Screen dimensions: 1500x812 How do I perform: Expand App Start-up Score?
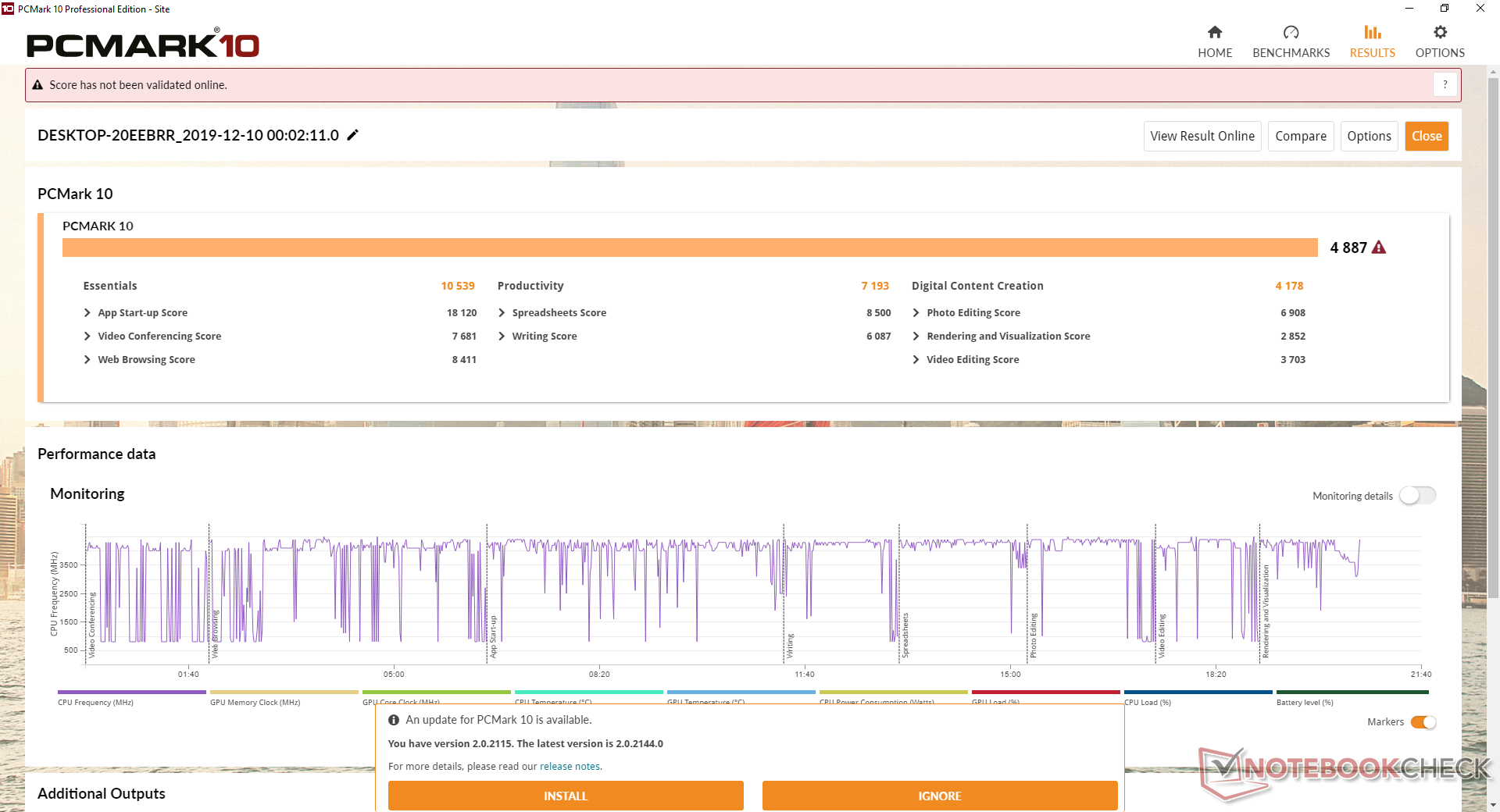coord(87,313)
